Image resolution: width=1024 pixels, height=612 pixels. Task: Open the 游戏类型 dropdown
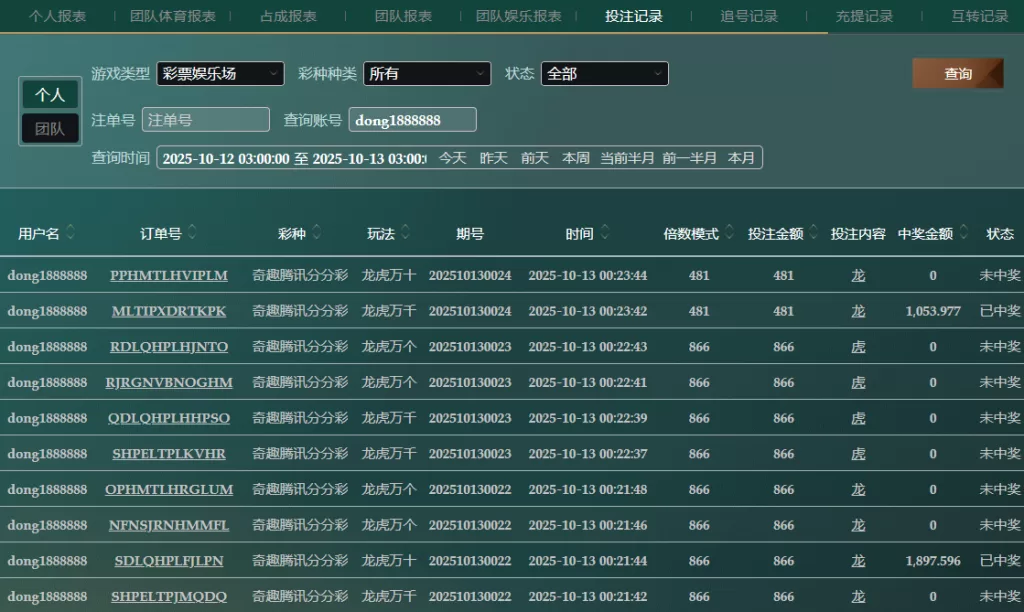tap(220, 74)
